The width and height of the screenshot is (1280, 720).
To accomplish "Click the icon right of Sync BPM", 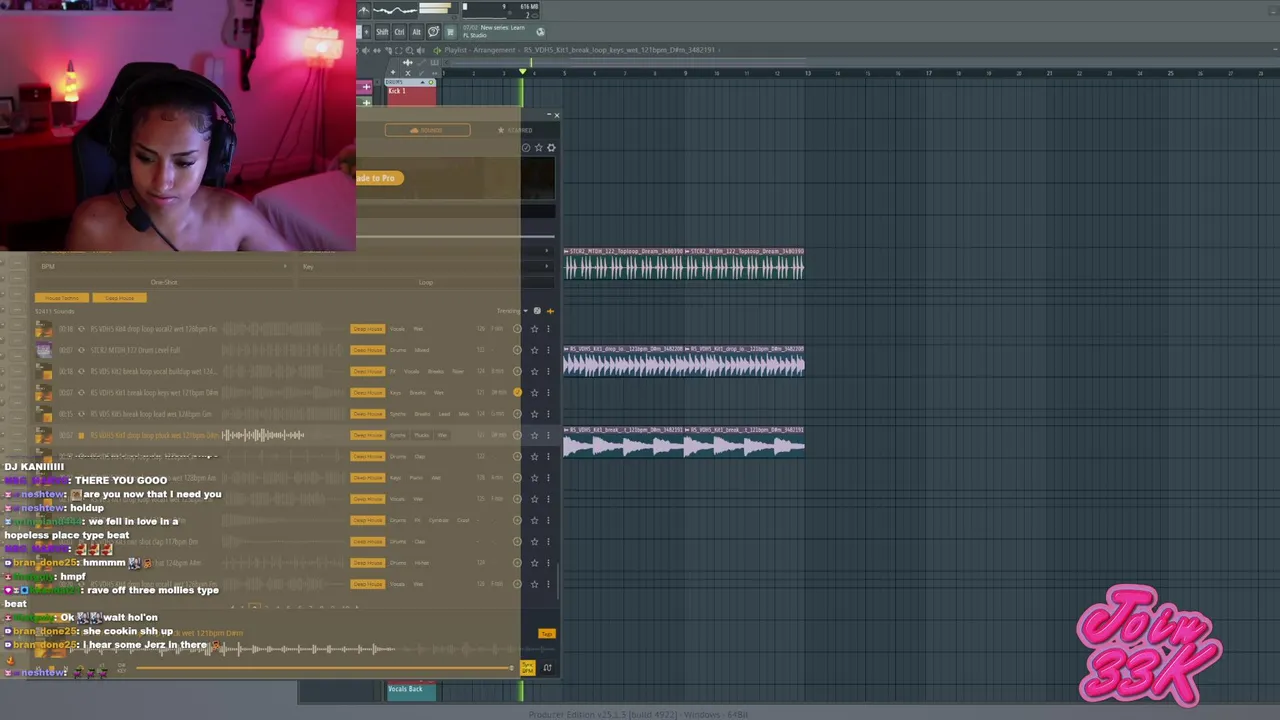I will [x=547, y=667].
